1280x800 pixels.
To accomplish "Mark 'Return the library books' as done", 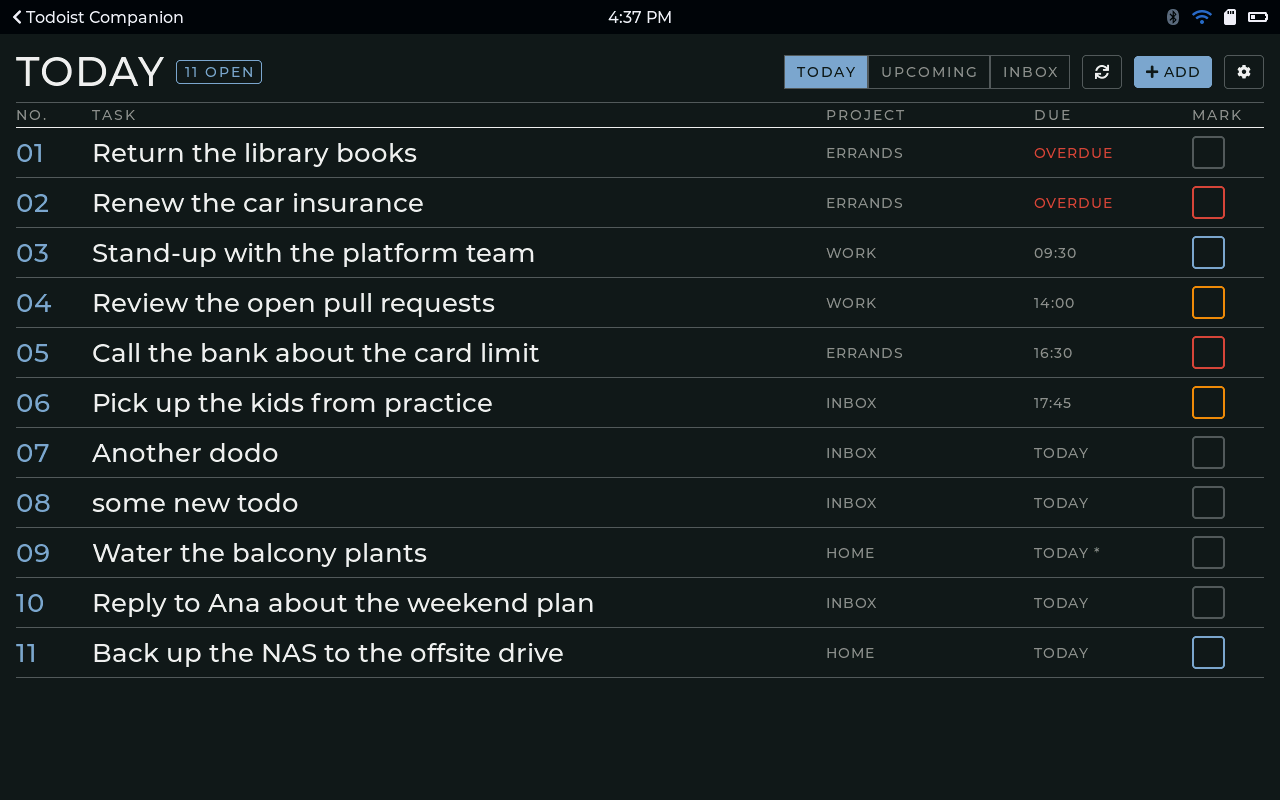I will [x=1208, y=153].
